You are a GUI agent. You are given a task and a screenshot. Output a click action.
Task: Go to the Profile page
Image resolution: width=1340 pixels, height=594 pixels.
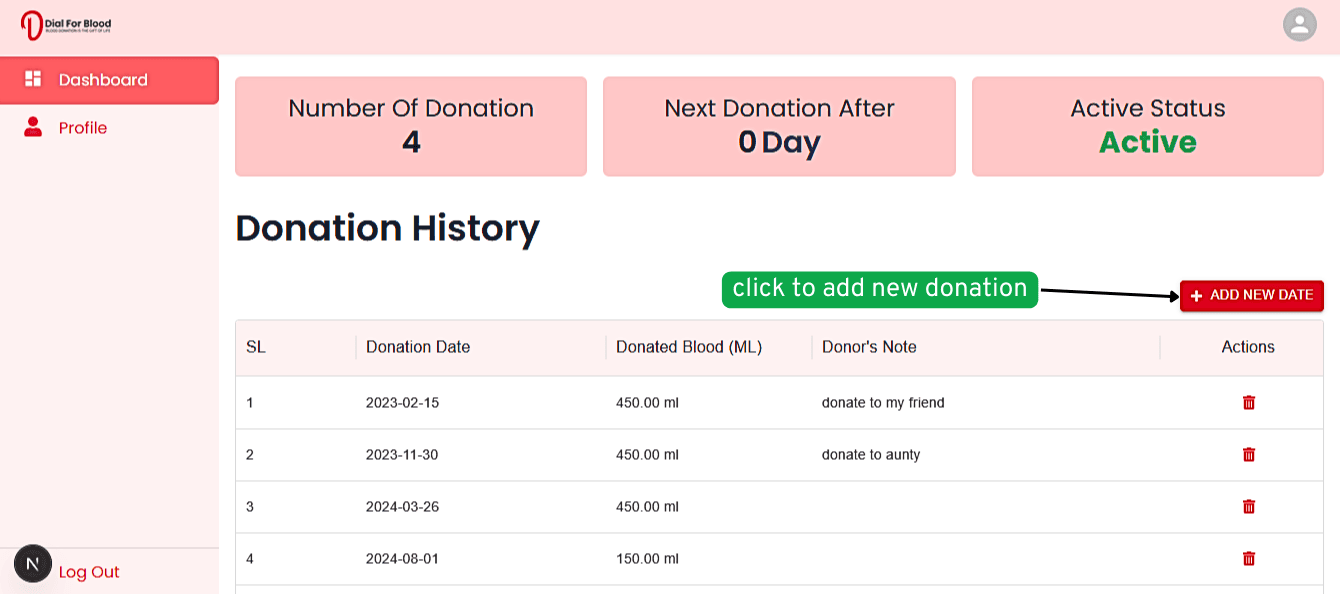click(x=83, y=128)
